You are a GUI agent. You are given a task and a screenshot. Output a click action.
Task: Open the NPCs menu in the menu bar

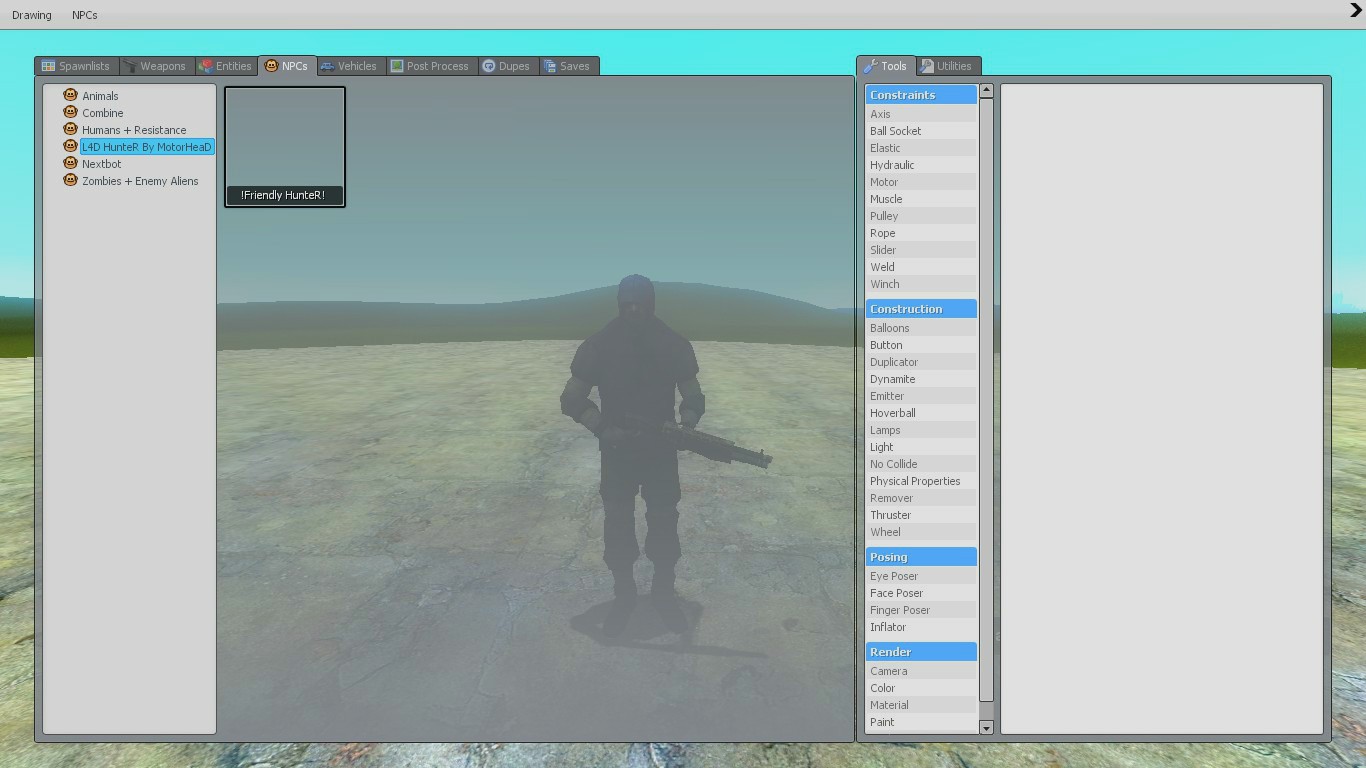(x=84, y=14)
